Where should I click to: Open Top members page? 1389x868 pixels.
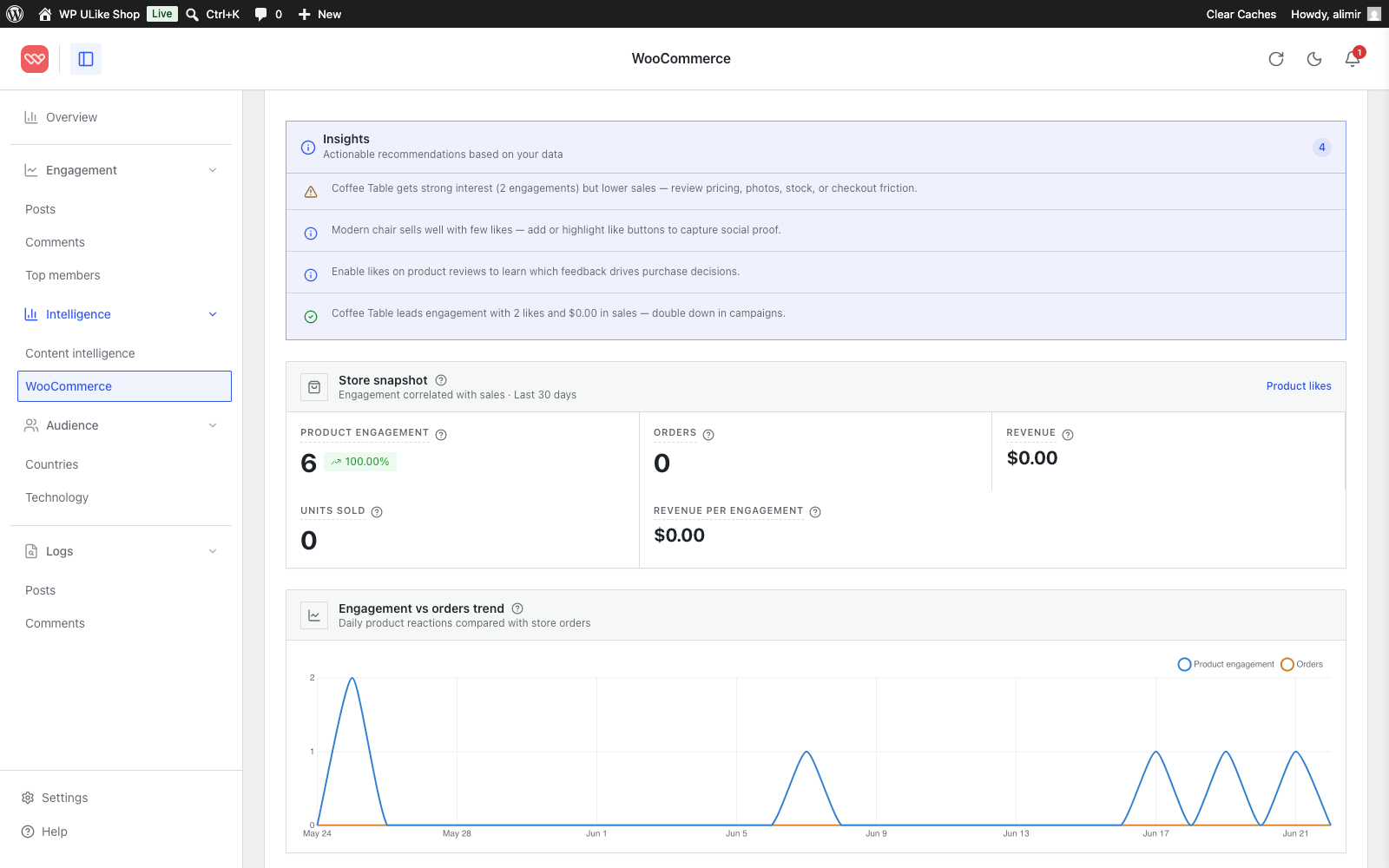[63, 275]
